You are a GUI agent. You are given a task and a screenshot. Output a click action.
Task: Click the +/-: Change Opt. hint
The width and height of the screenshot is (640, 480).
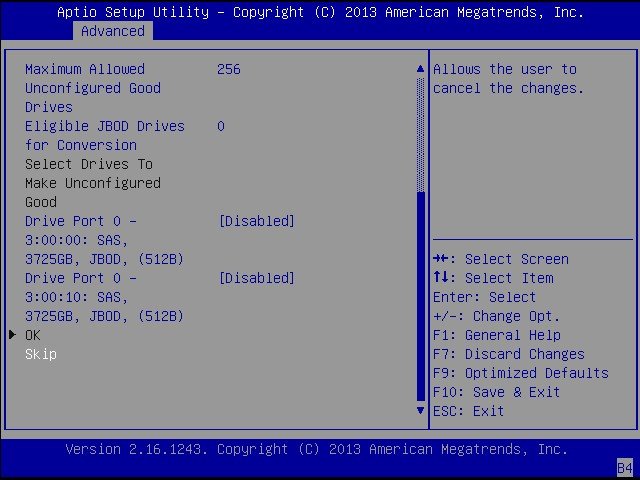coord(496,316)
